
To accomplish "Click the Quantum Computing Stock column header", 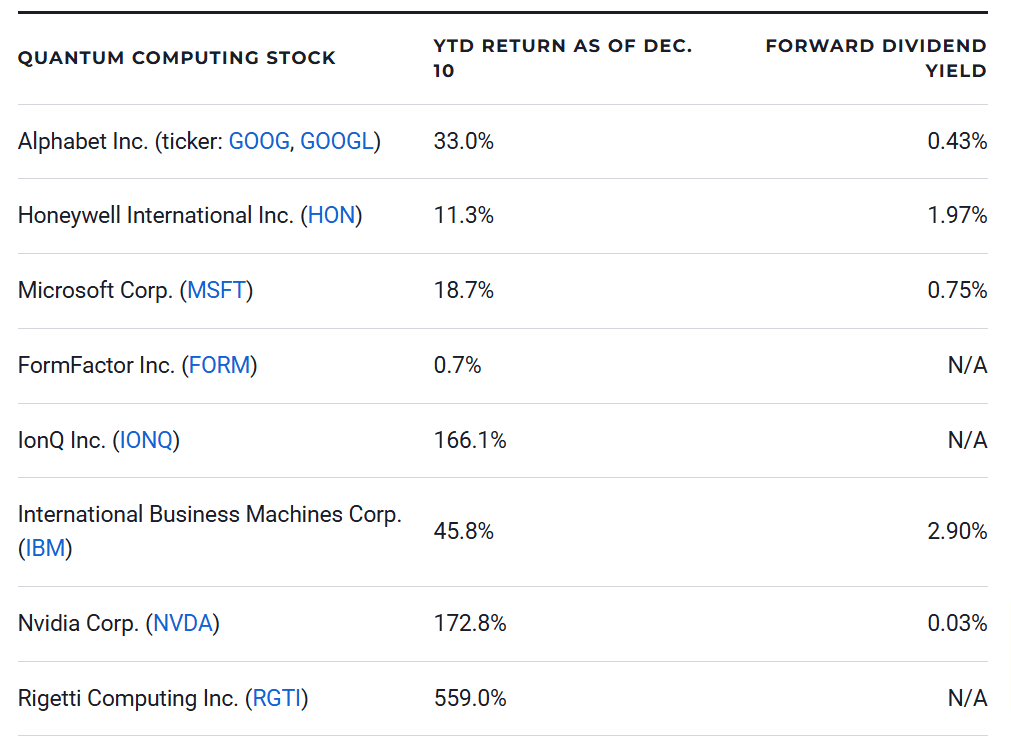I will 177,58.
